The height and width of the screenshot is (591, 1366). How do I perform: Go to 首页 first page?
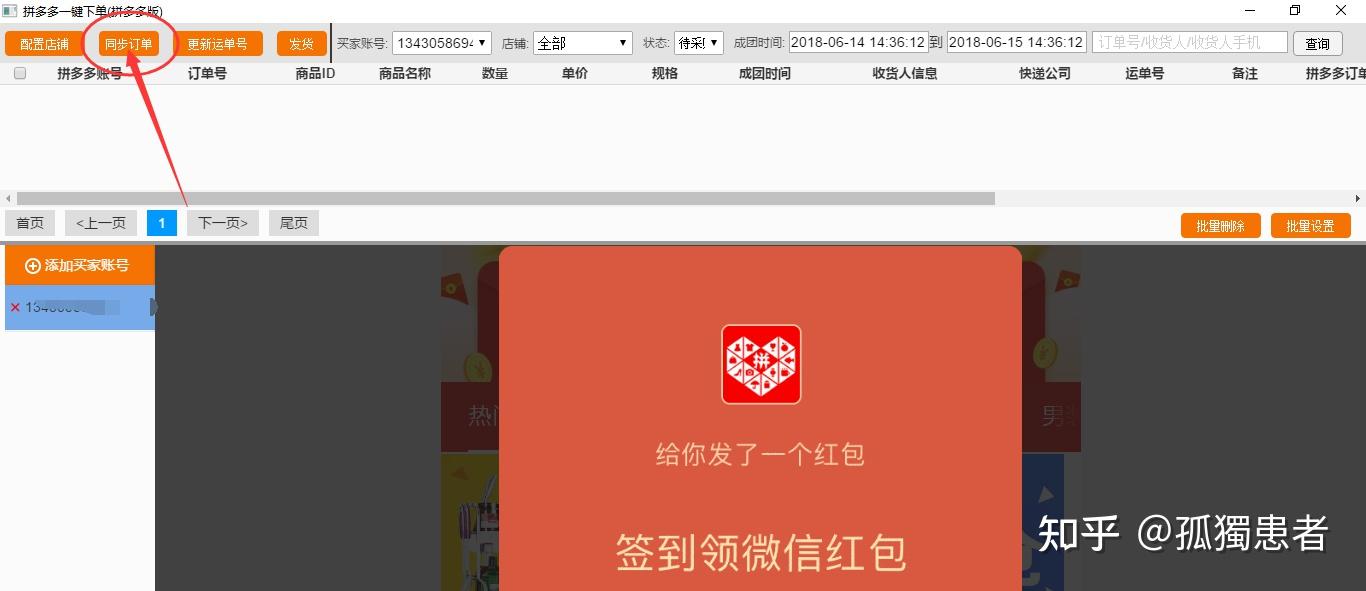[x=30, y=223]
